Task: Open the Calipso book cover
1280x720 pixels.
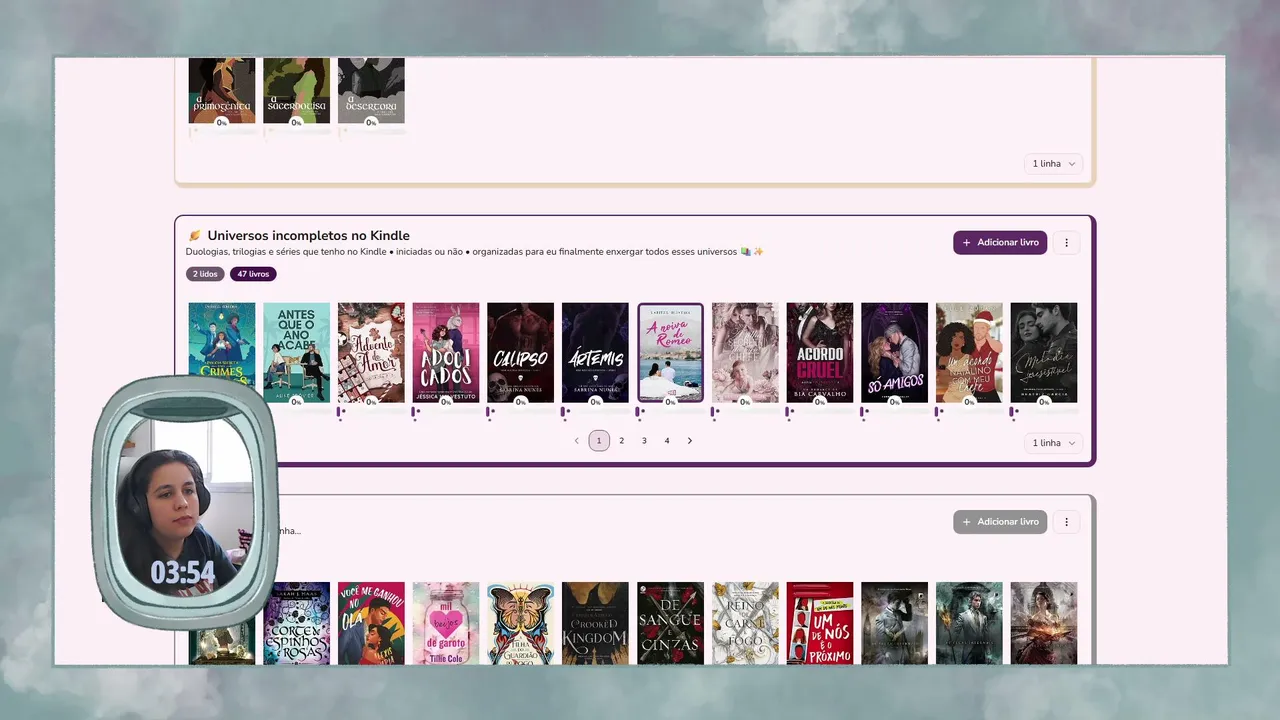Action: [520, 352]
